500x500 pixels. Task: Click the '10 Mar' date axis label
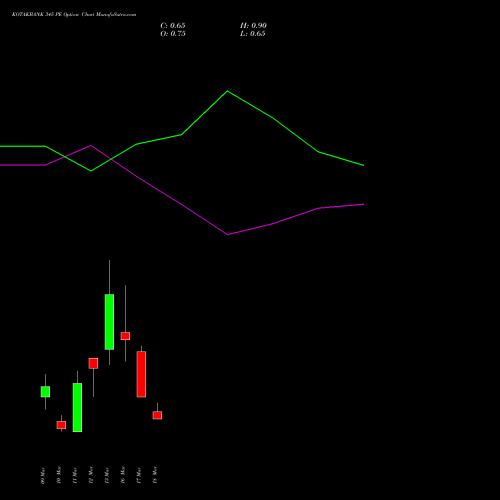point(59,475)
